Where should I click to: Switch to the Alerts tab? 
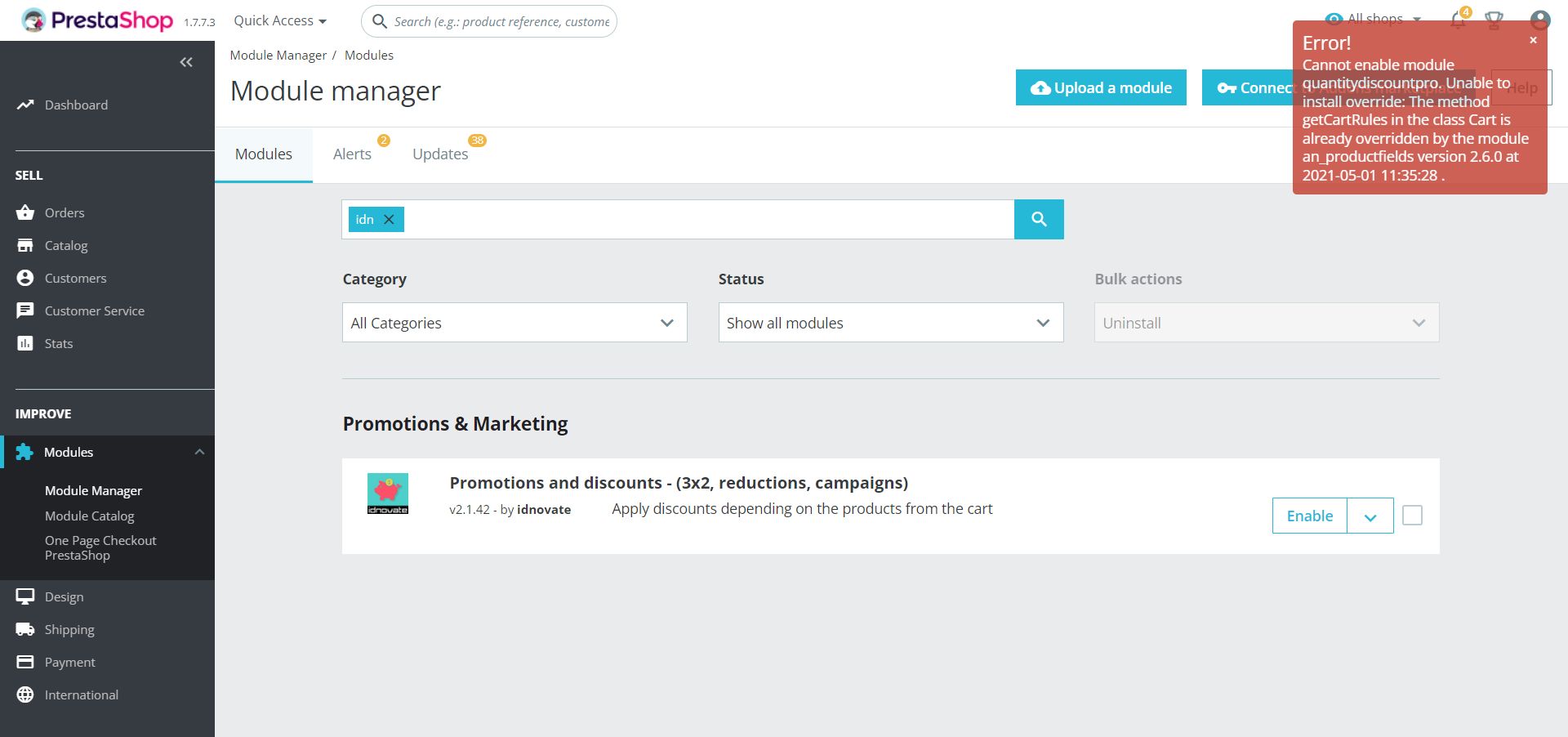[x=352, y=154]
